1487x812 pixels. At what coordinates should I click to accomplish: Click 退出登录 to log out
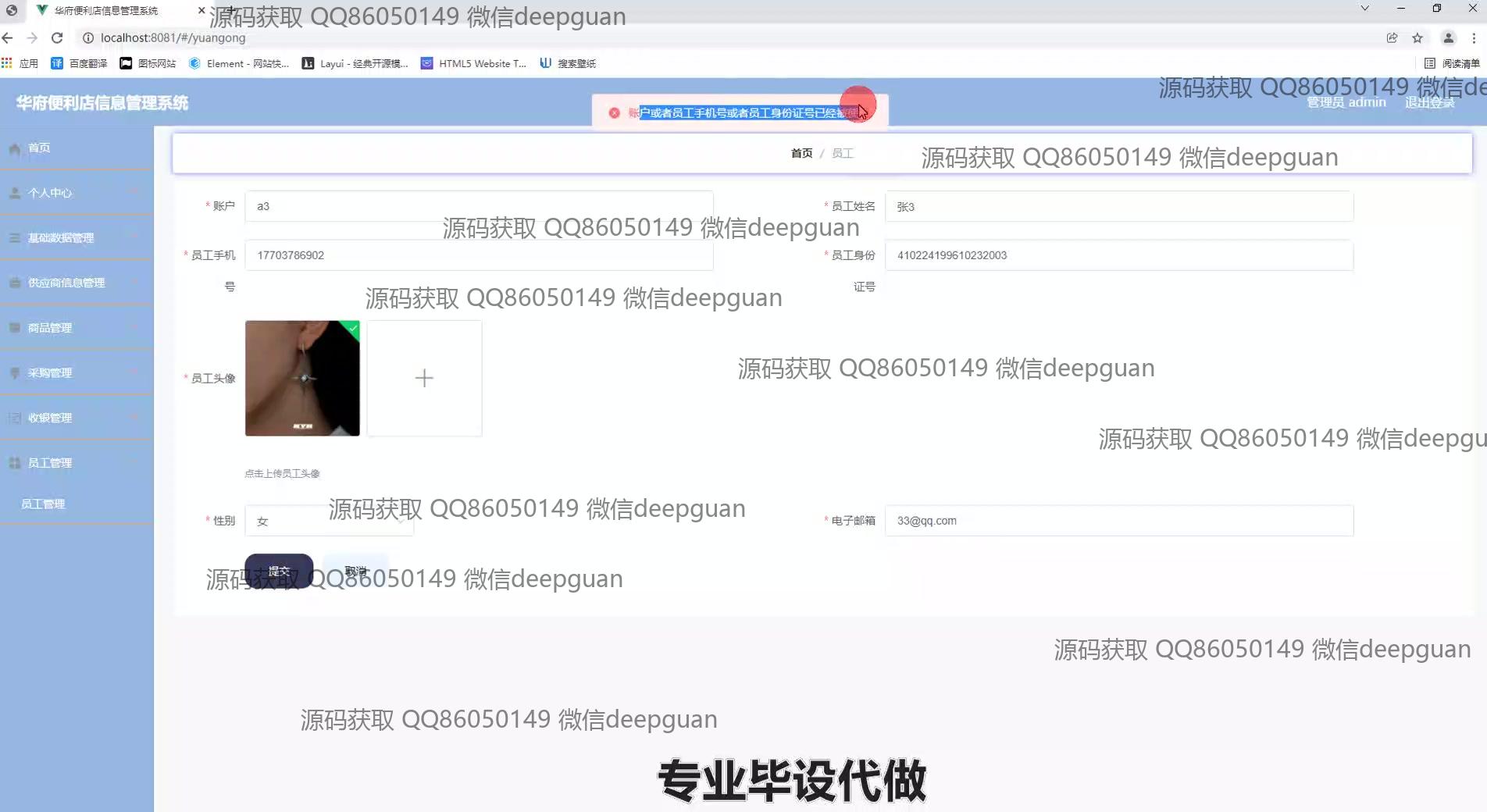coord(1429,103)
